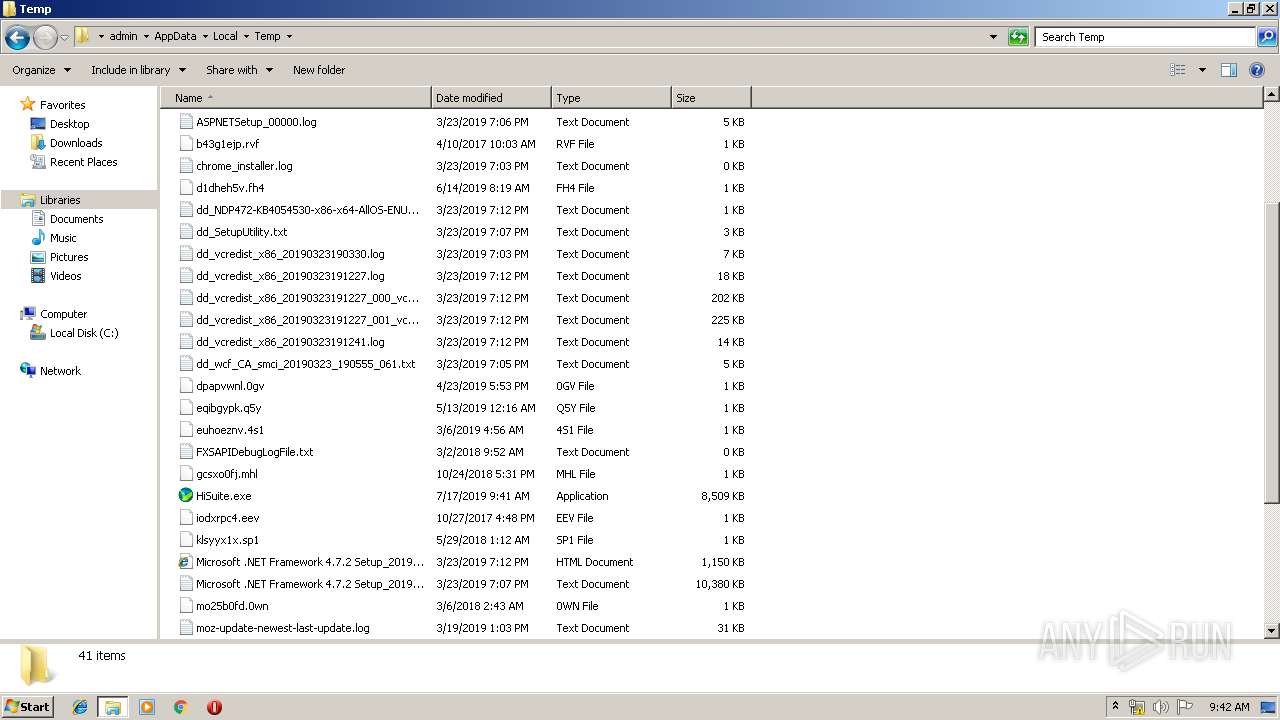Viewport: 1280px width, 720px height.
Task: Click the Videos library icon
Action: (38, 276)
